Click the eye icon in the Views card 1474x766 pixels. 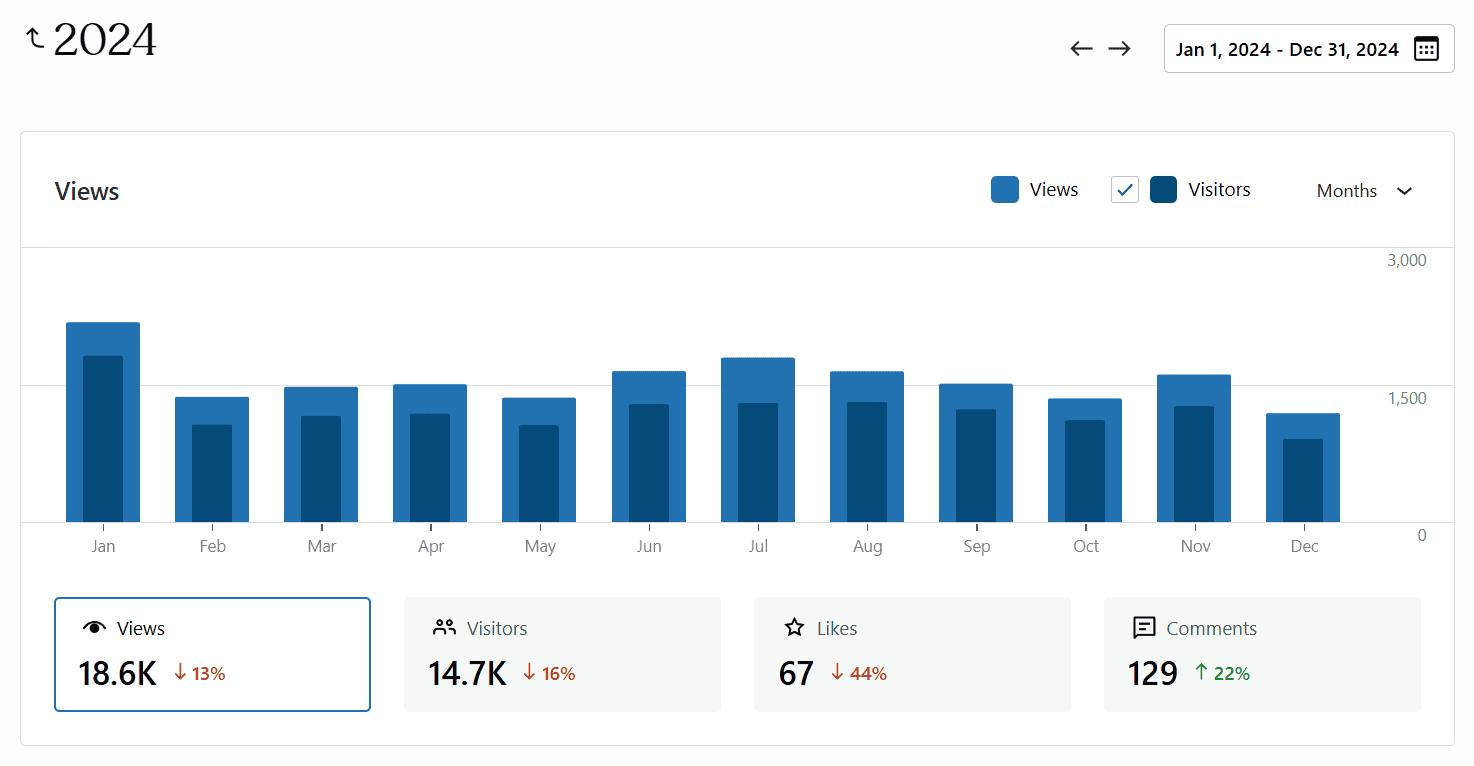(x=95, y=628)
